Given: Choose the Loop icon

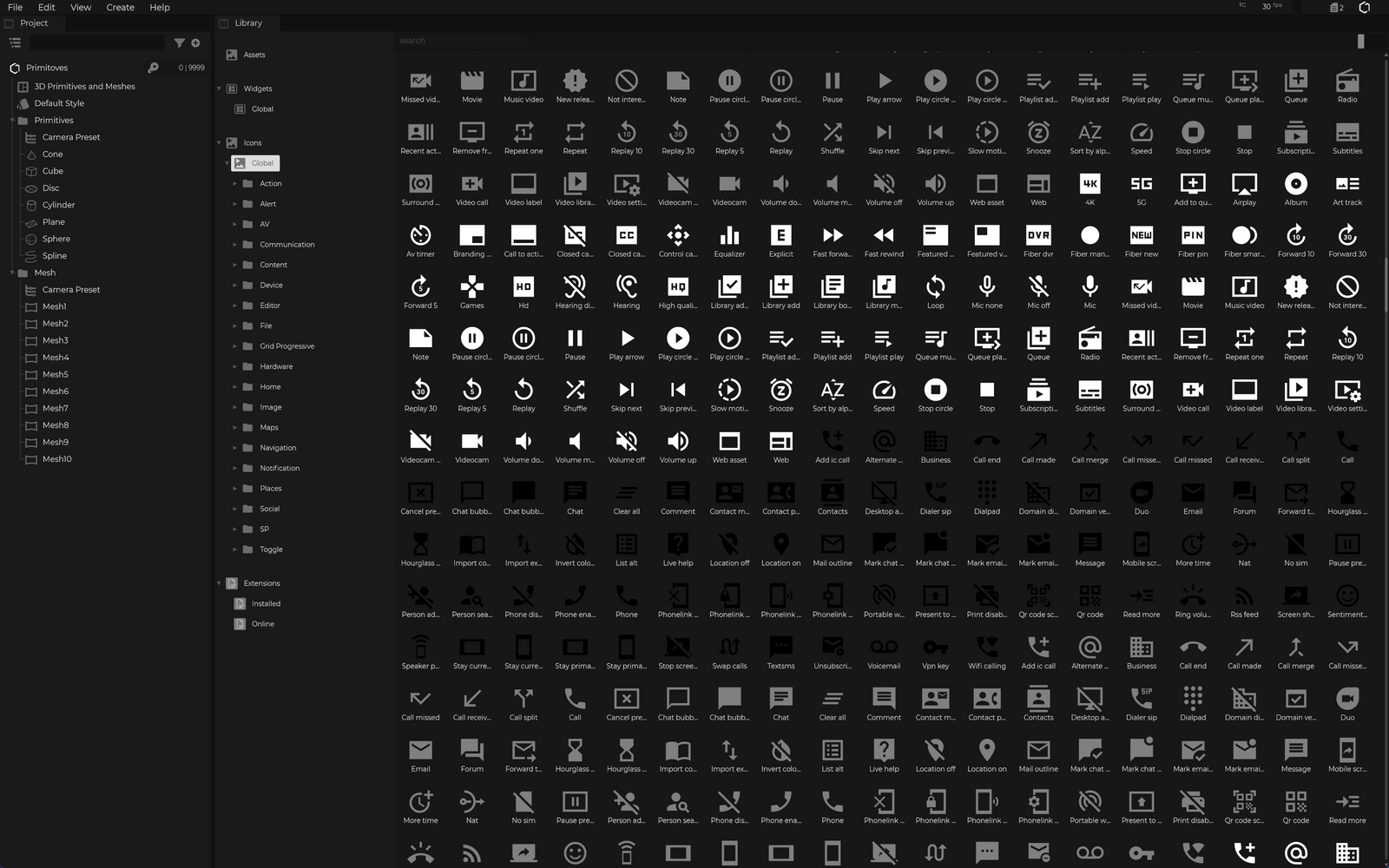Looking at the screenshot, I should click(x=935, y=287).
